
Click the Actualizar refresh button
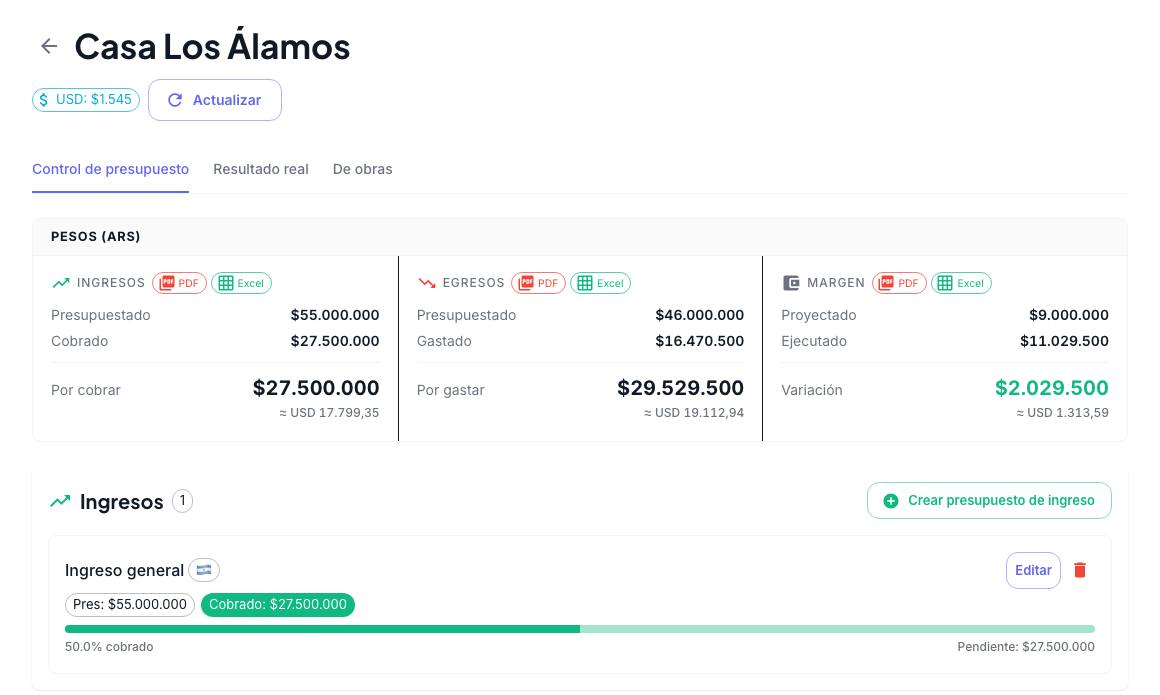click(x=215, y=100)
